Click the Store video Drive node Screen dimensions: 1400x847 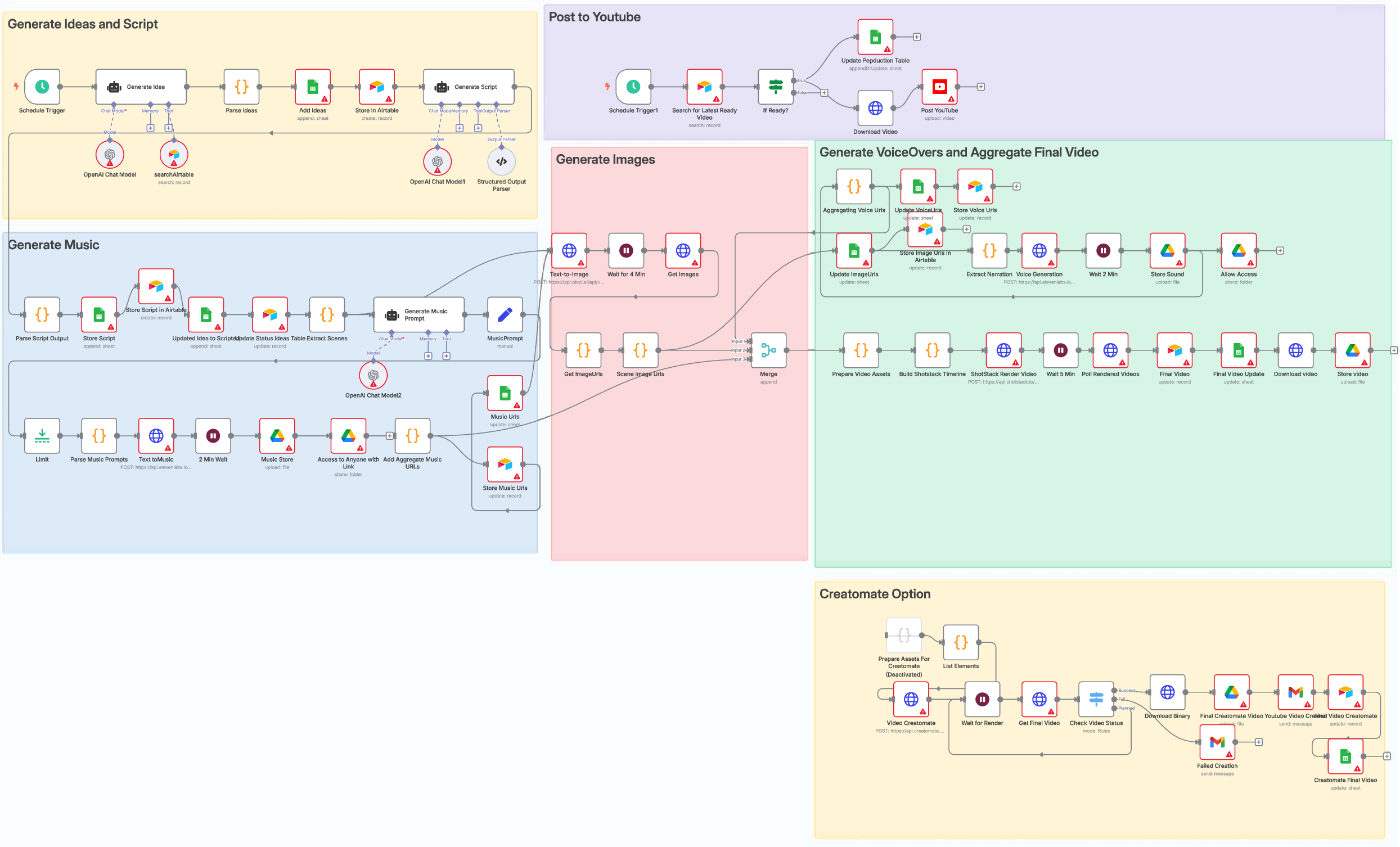(1353, 350)
